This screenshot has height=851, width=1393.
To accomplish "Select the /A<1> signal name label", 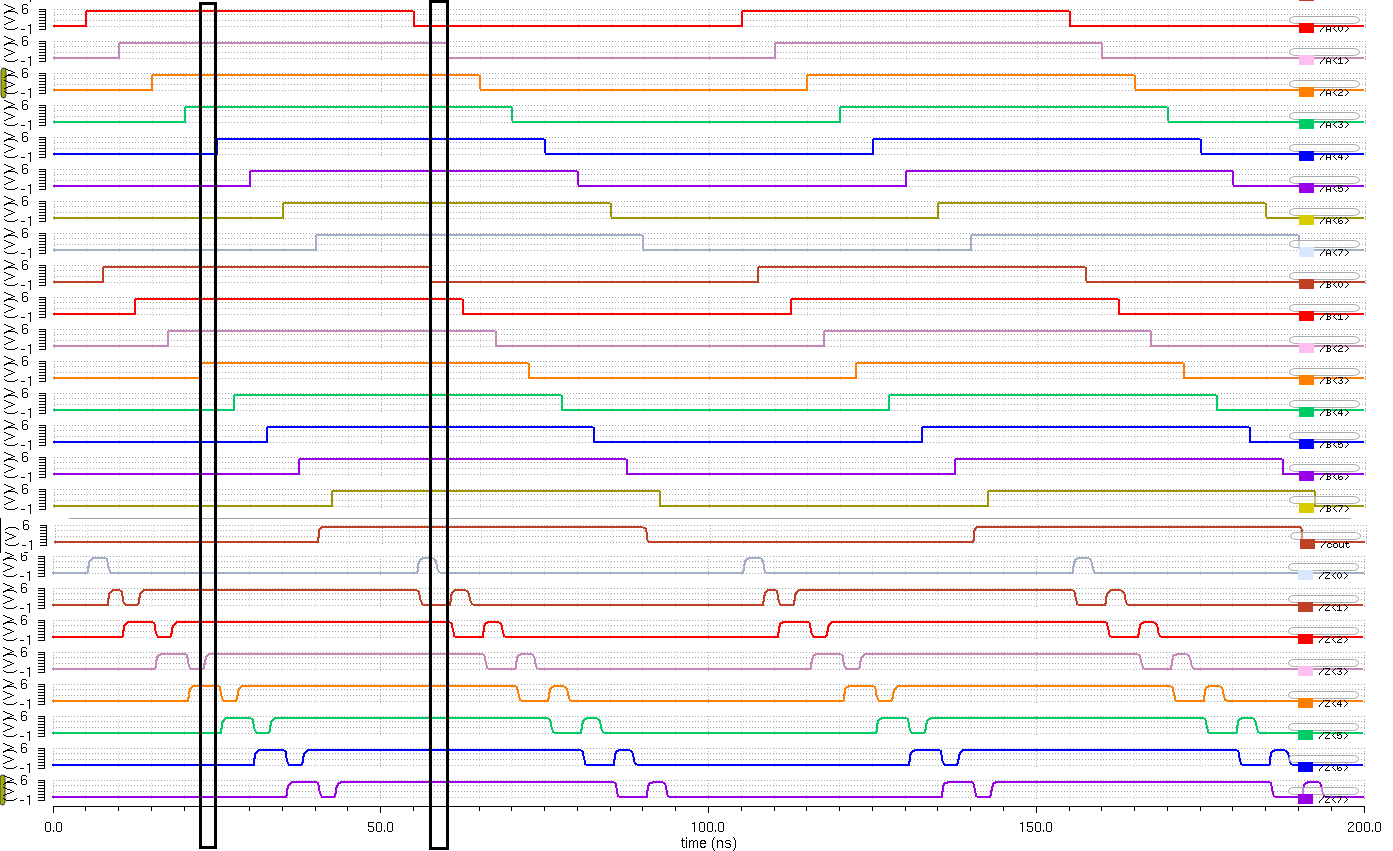I will pyautogui.click(x=1334, y=60).
